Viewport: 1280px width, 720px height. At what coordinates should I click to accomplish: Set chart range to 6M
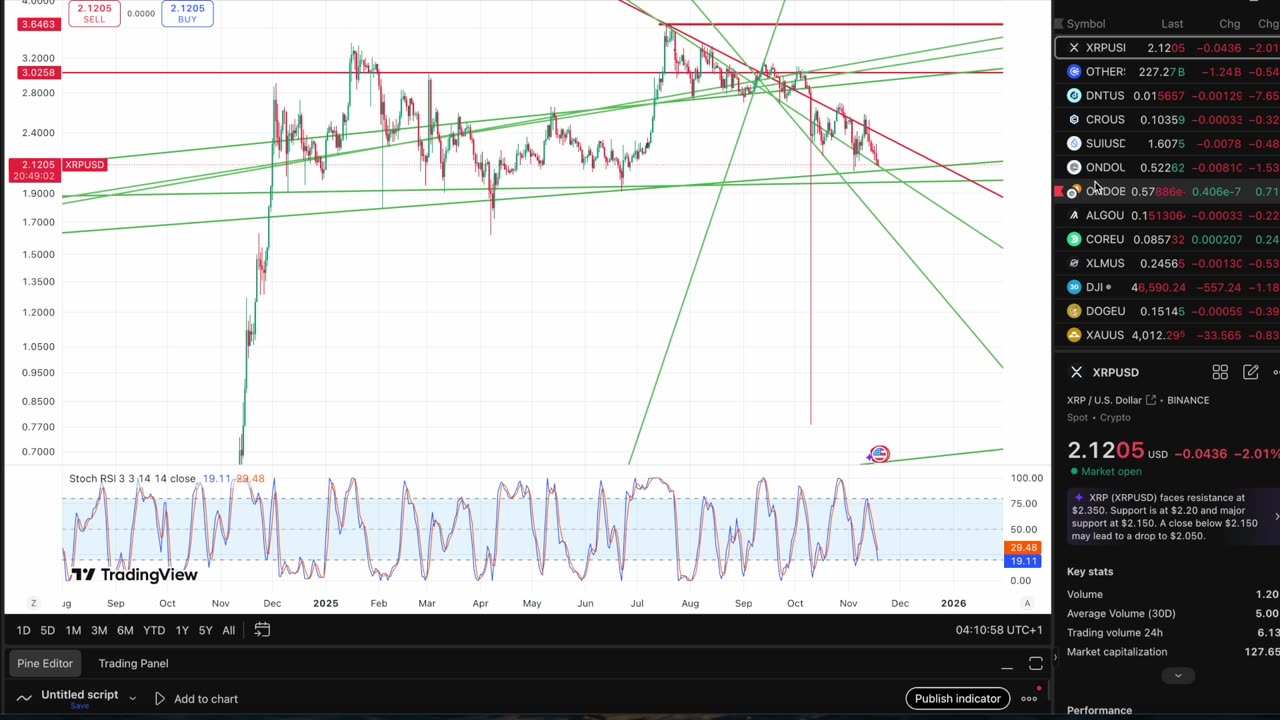coord(125,630)
